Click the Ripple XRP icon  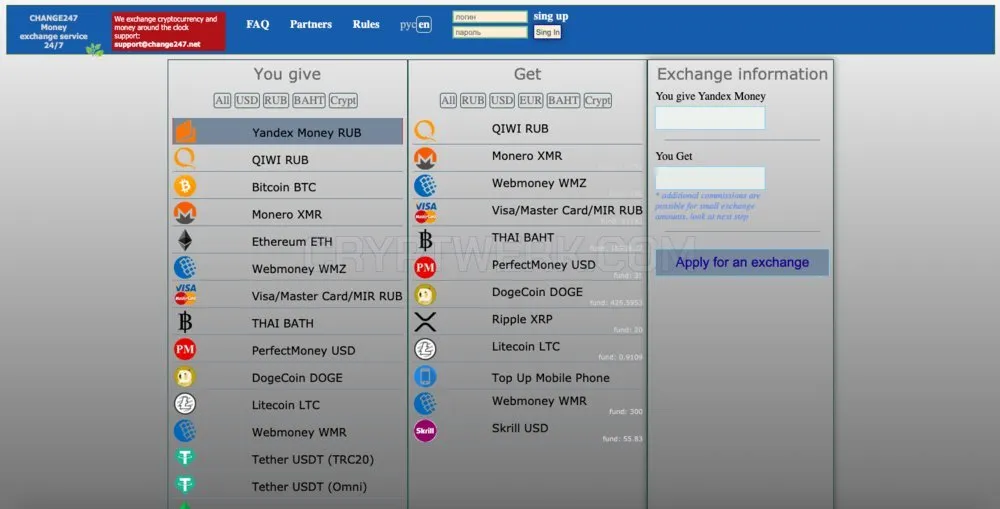pos(425,321)
